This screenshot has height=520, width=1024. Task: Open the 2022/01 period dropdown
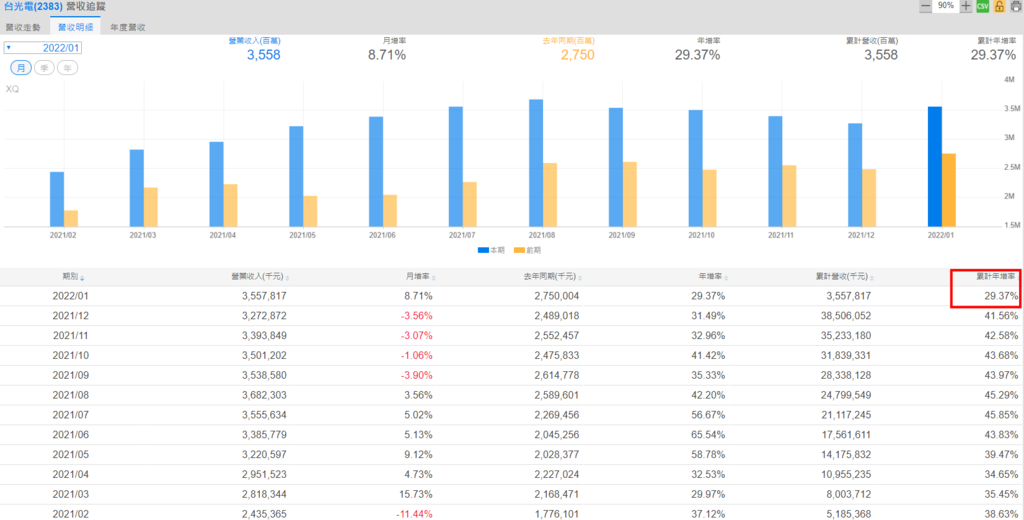coord(43,48)
